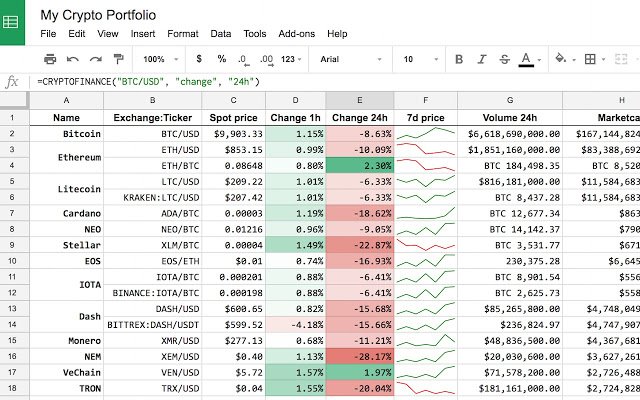The width and height of the screenshot is (640, 400).
Task: Click the formula bar text
Action: point(148,82)
